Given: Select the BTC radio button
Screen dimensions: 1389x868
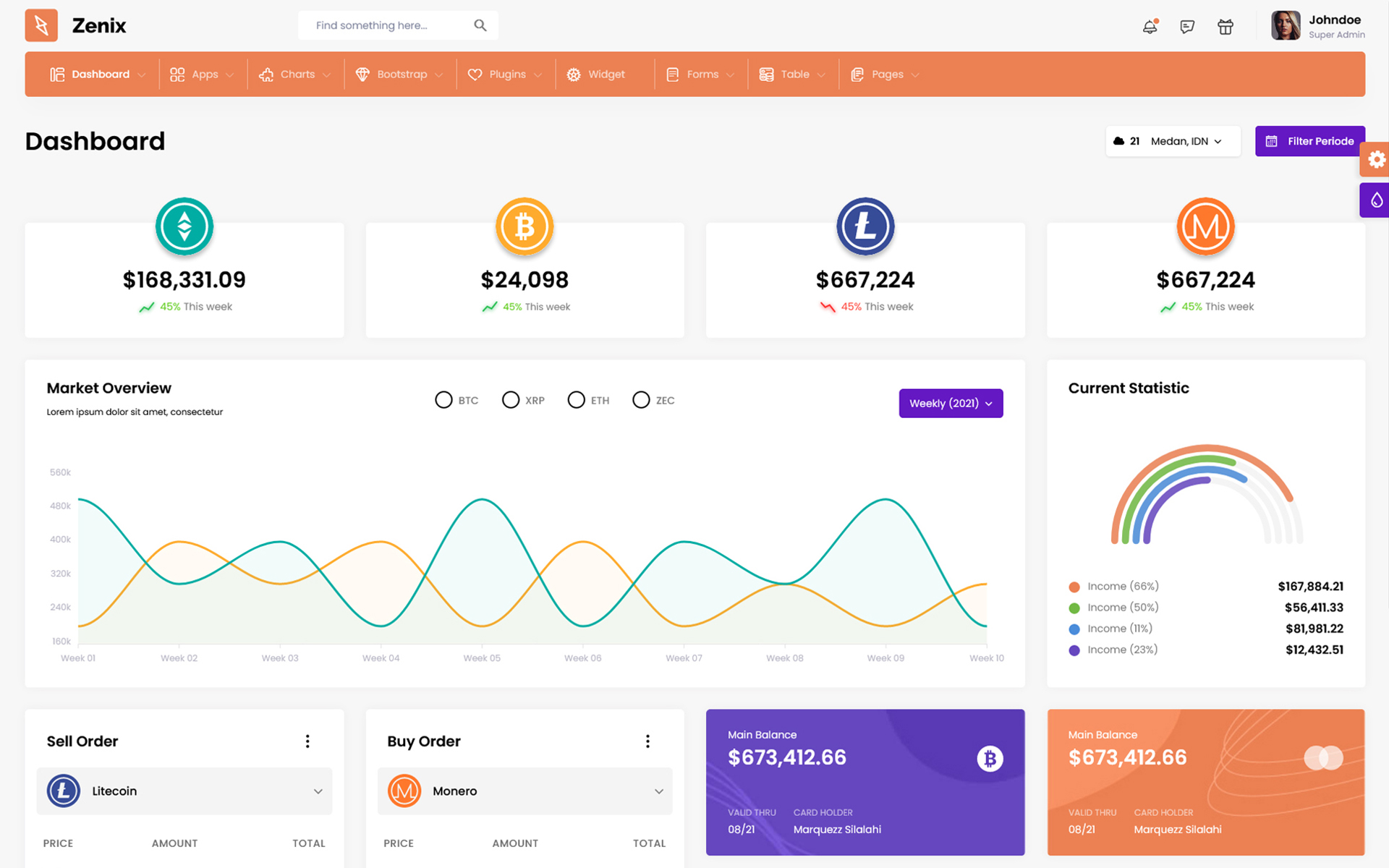Looking at the screenshot, I should pyautogui.click(x=443, y=400).
